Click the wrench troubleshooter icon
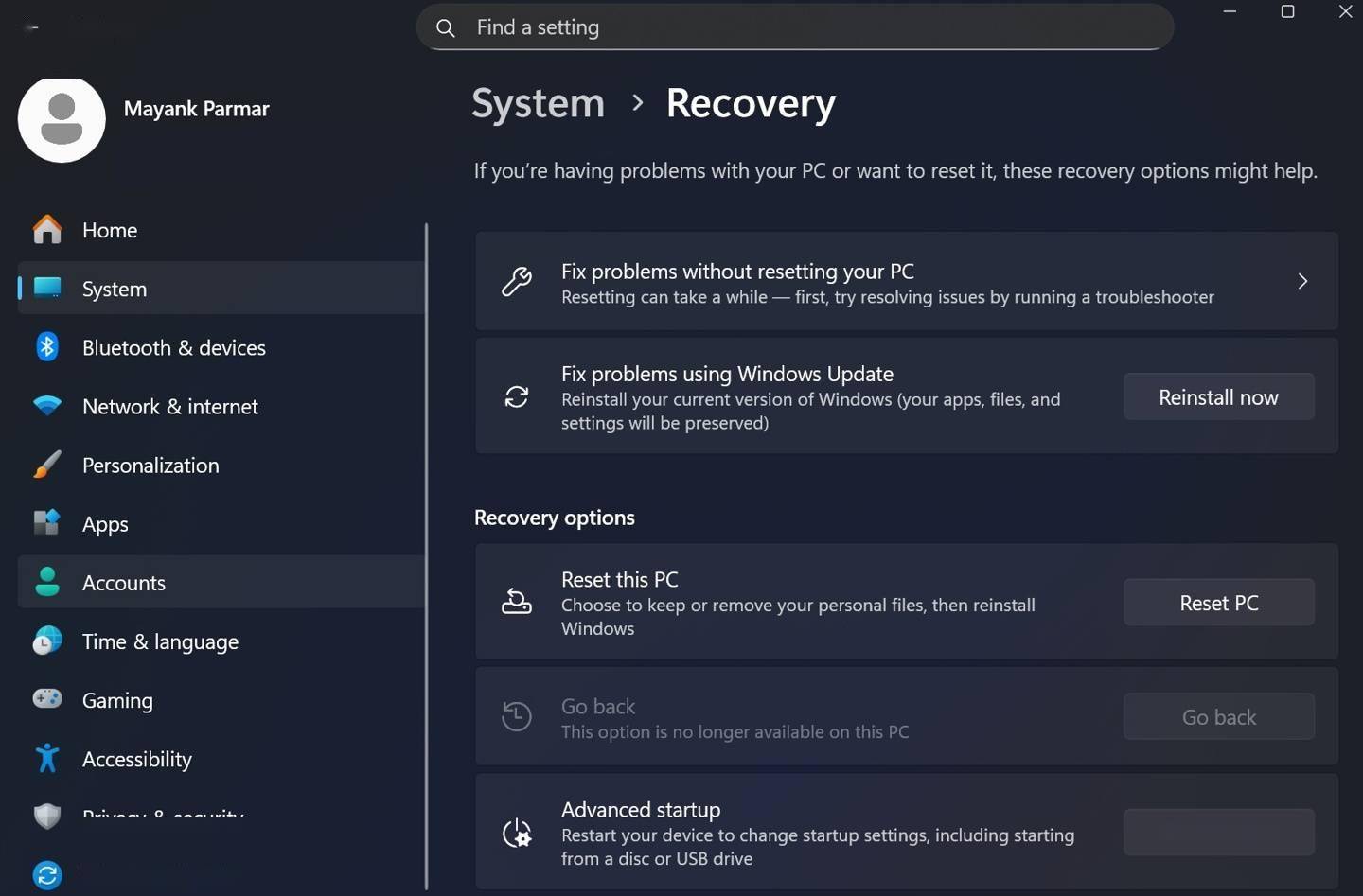1363x896 pixels. (x=517, y=282)
